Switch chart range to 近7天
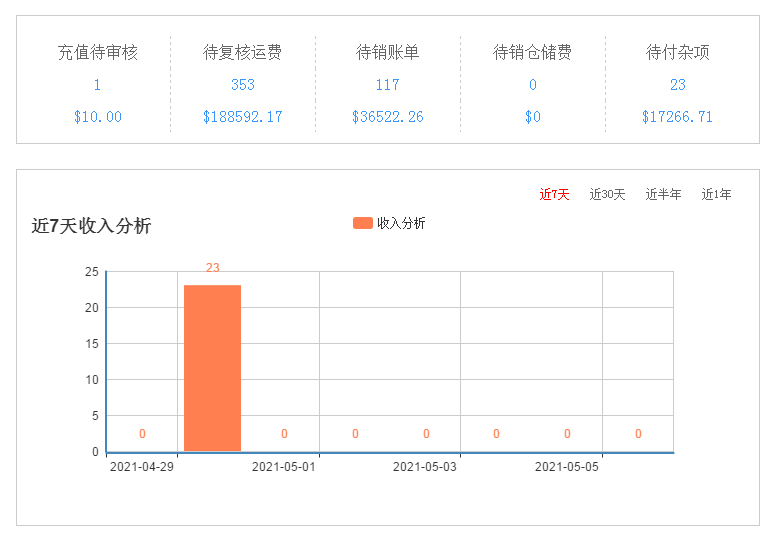Screen dimensions: 775x547 (554, 194)
